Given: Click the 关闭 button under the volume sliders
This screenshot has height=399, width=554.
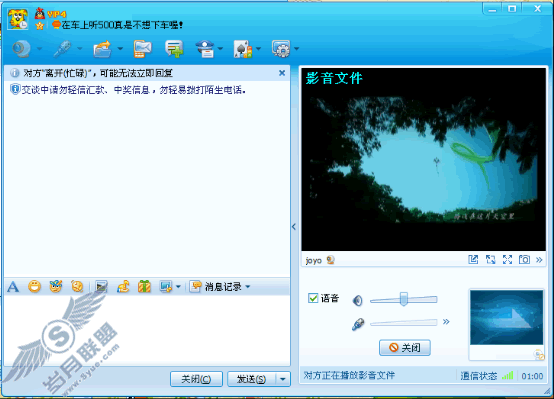Looking at the screenshot, I should coord(405,348).
